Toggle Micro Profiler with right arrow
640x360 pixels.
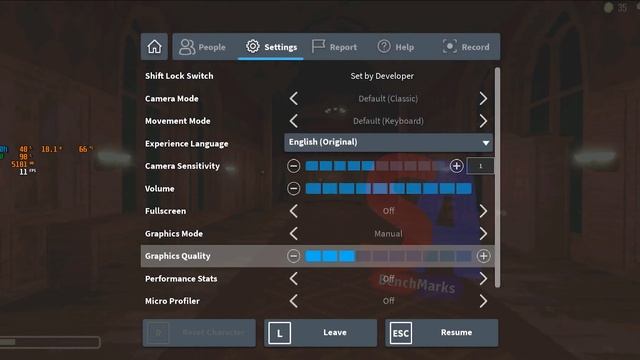pyautogui.click(x=483, y=301)
